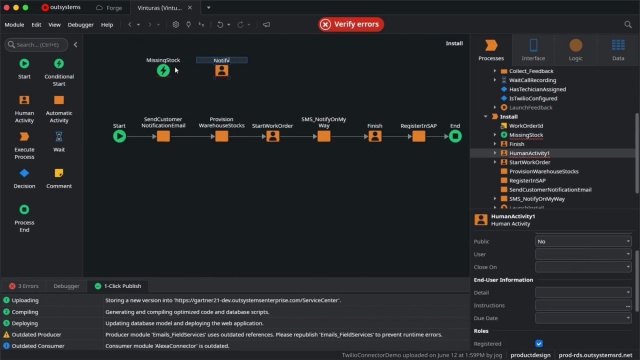Collapse the Install process tree node
This screenshot has width=640, height=360.
486,117
